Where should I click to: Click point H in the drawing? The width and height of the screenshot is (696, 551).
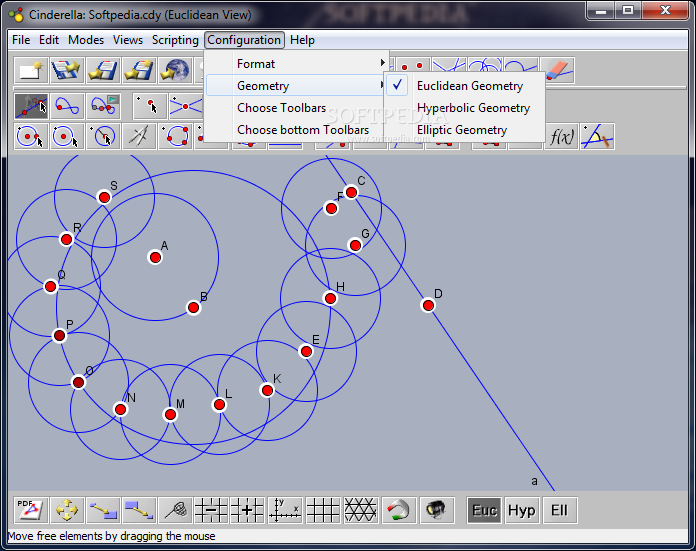[330, 298]
